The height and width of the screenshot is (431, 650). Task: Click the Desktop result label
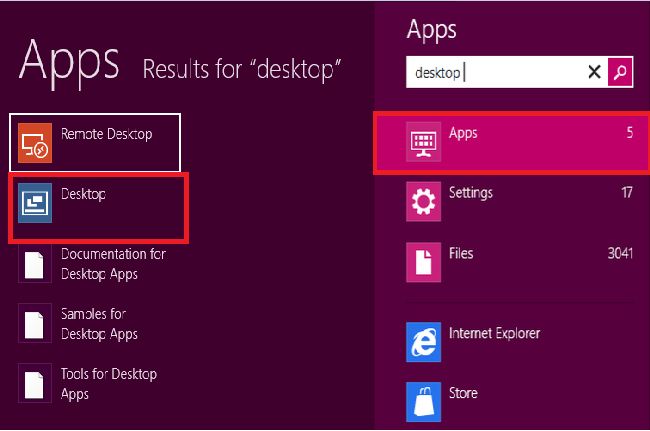pos(83,194)
